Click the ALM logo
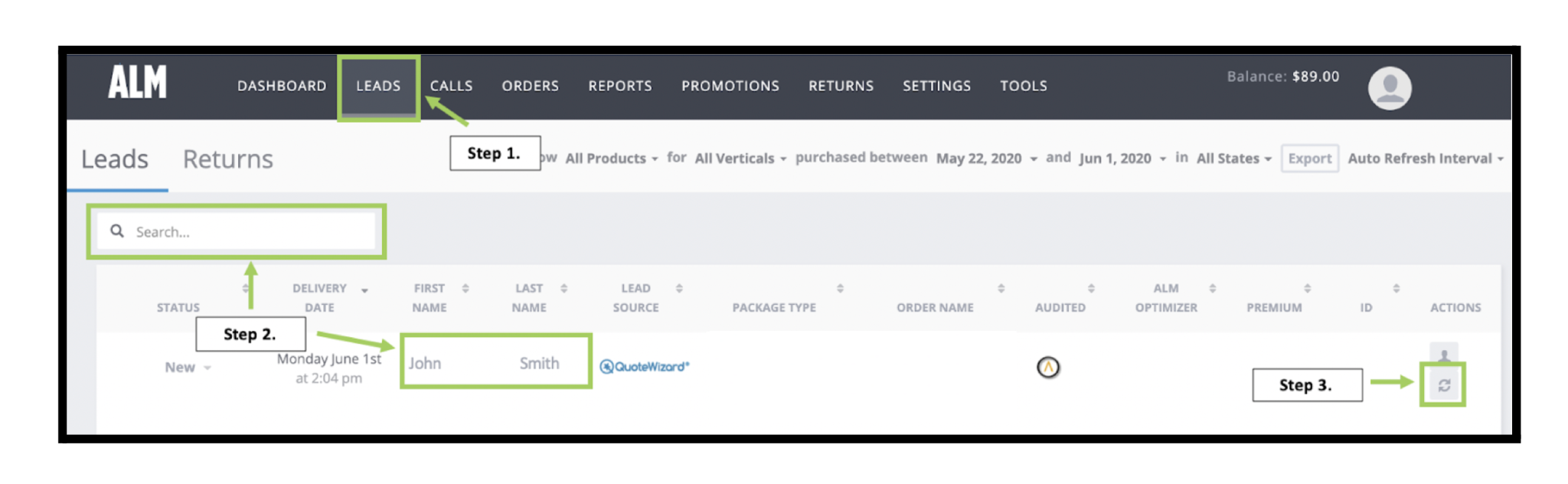This screenshot has width=1568, height=484. (137, 82)
